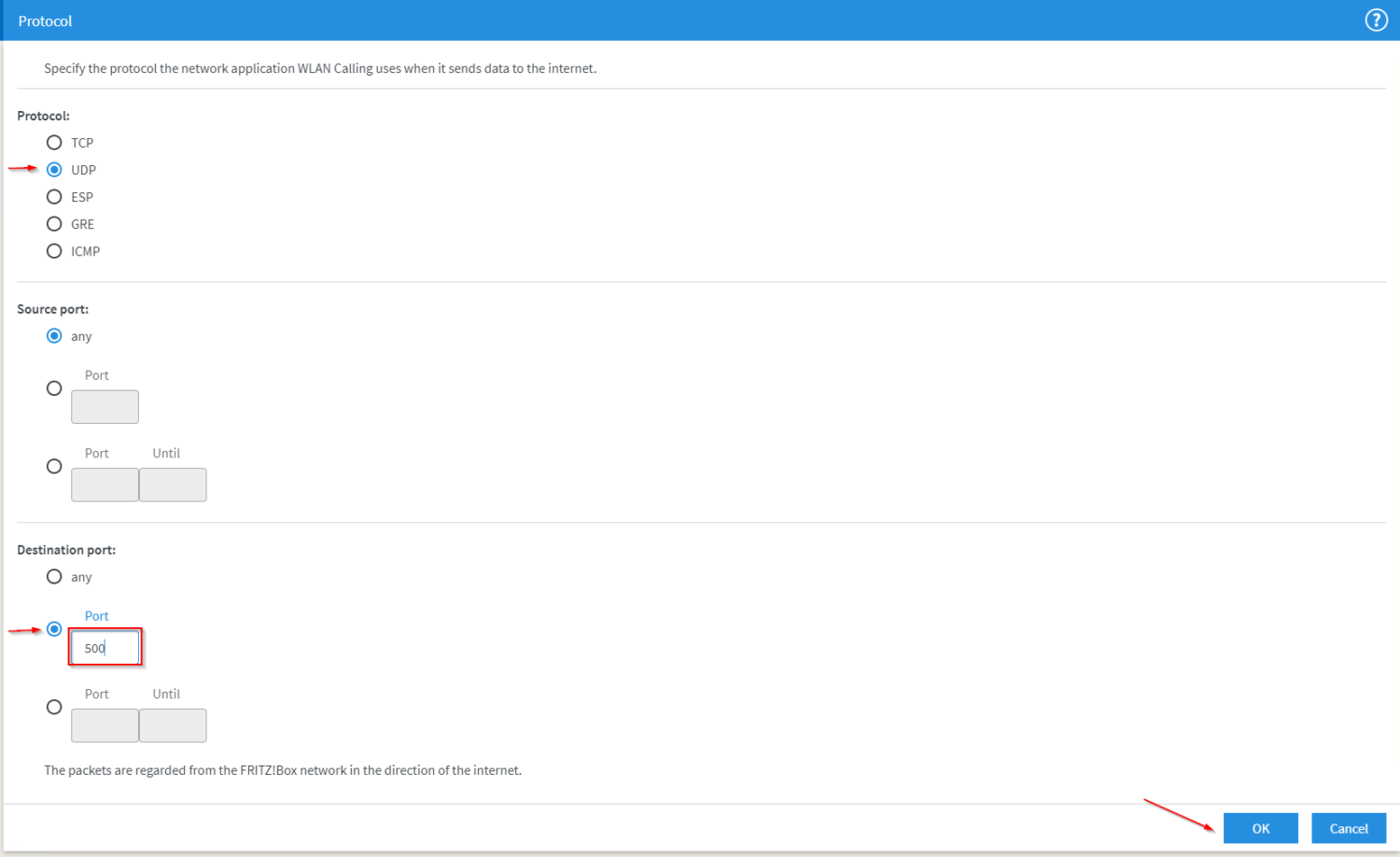This screenshot has height=857, width=1400.
Task: Select Port-Until range option under Destination port
Action: [x=54, y=708]
